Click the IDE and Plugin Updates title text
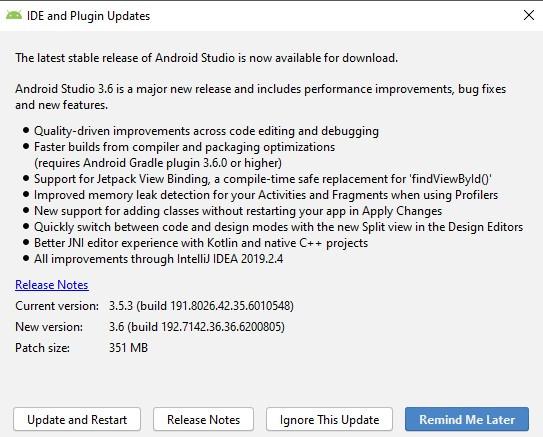Screen dimensions: 543x437 pos(88,16)
